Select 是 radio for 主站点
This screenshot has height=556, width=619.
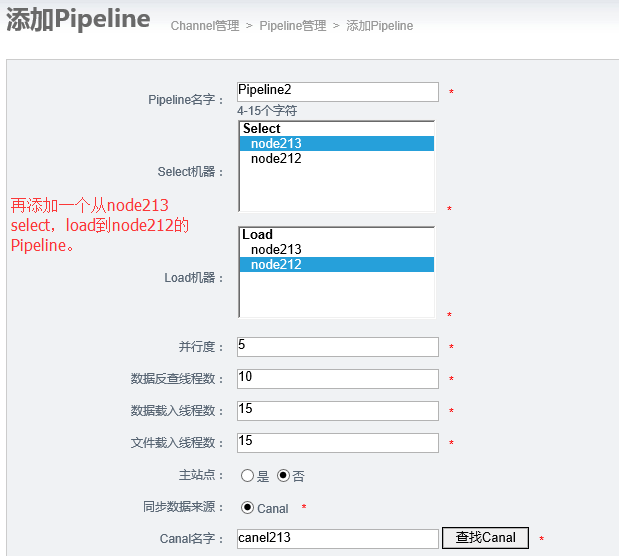click(248, 476)
